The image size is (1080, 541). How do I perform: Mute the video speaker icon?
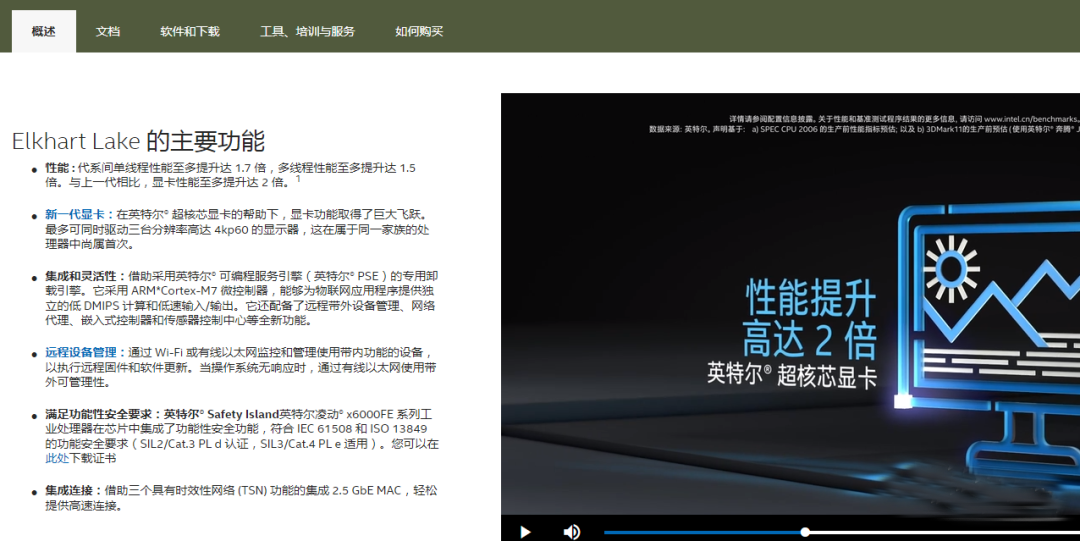point(572,531)
